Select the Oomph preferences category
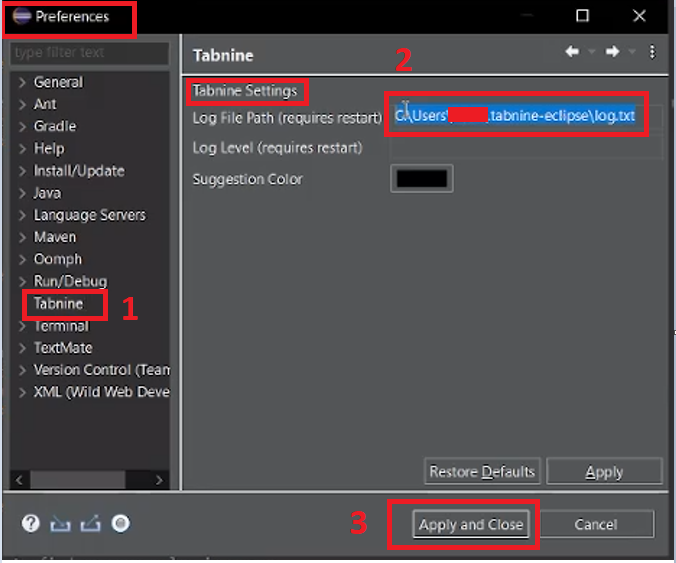Viewport: 676px width, 563px height. (x=58, y=259)
